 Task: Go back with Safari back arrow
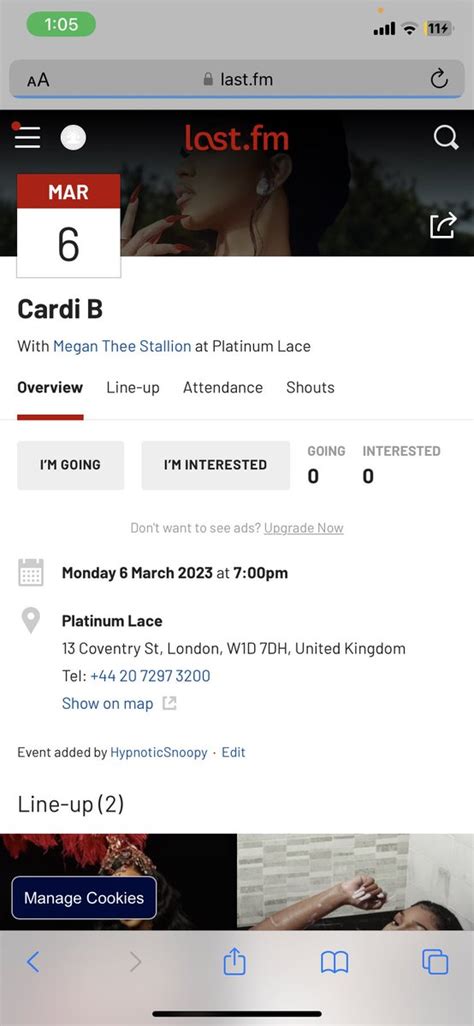pos(33,962)
